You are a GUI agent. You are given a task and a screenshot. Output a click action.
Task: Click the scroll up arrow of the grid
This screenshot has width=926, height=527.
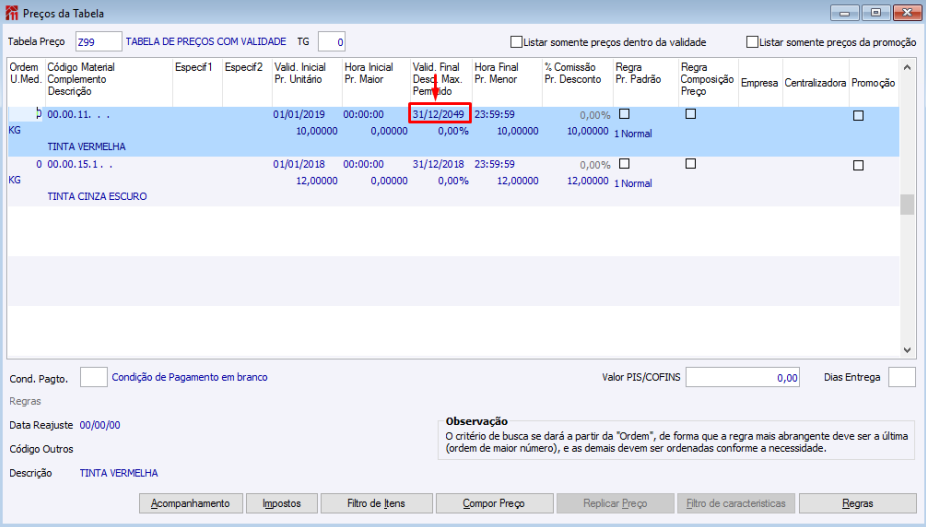908,67
